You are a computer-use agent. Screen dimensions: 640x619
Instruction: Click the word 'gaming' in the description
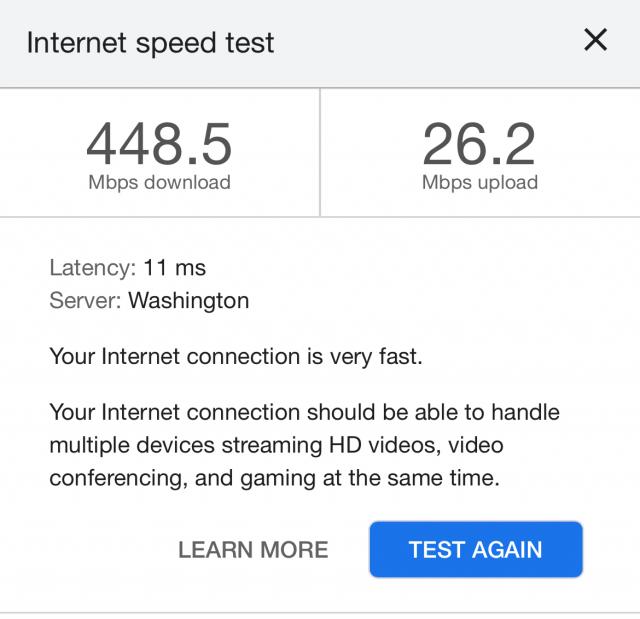278,479
